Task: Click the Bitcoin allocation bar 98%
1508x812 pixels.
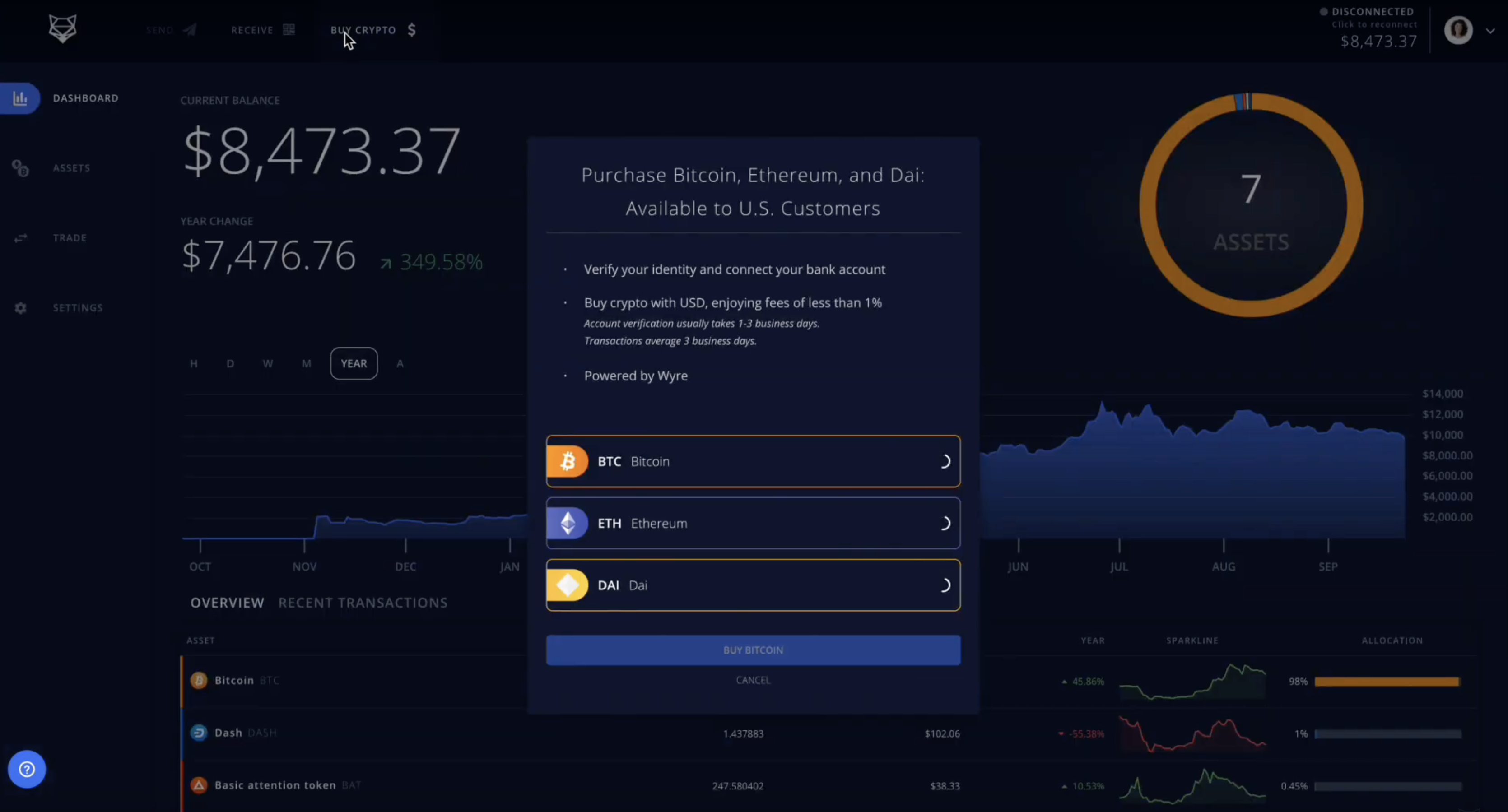Action: pyautogui.click(x=1387, y=682)
